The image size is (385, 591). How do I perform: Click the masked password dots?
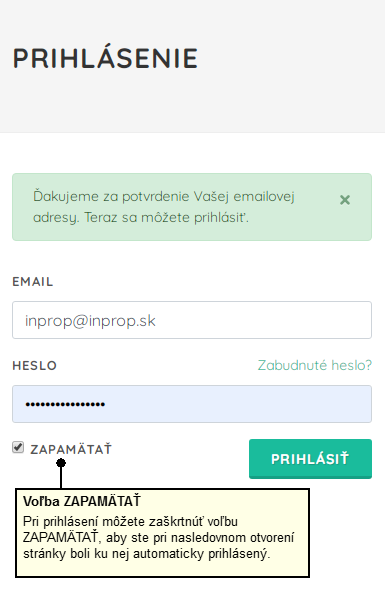[x=65, y=405]
